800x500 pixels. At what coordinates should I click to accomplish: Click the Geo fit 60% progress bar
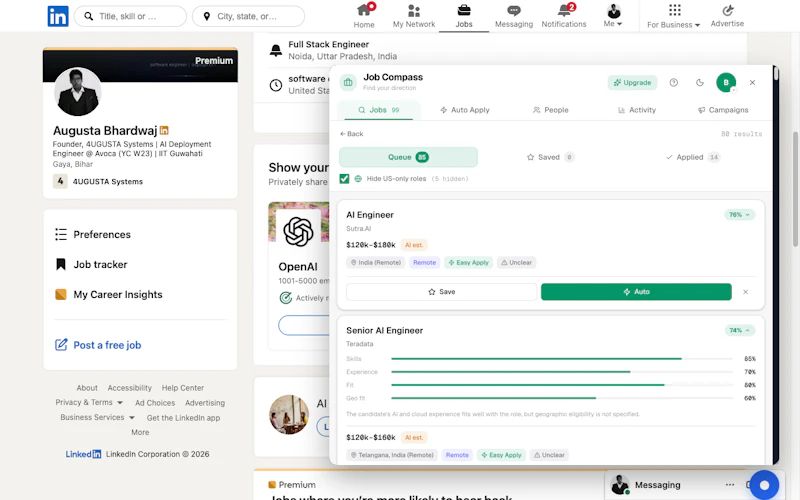point(562,398)
